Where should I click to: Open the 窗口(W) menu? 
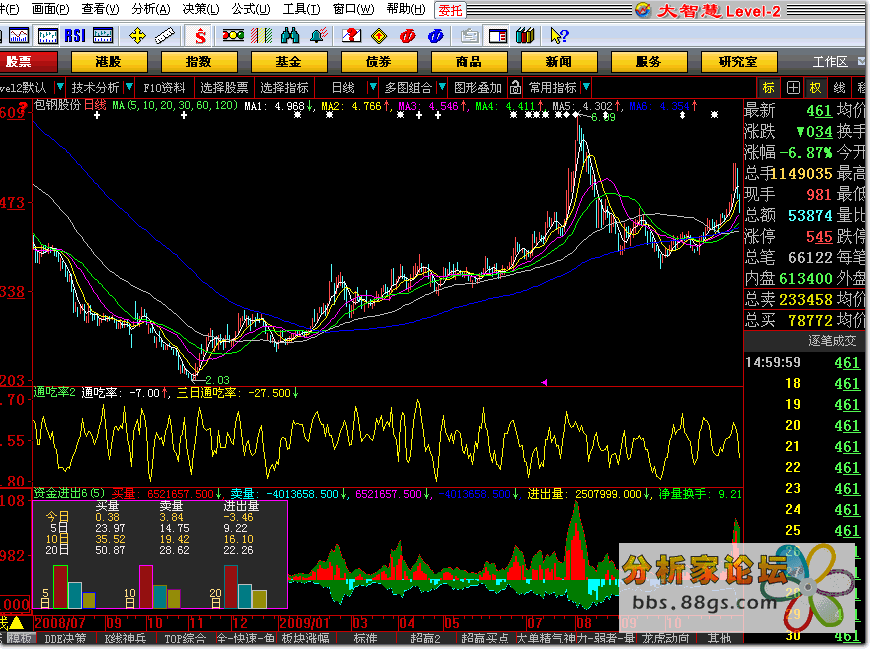[x=353, y=9]
